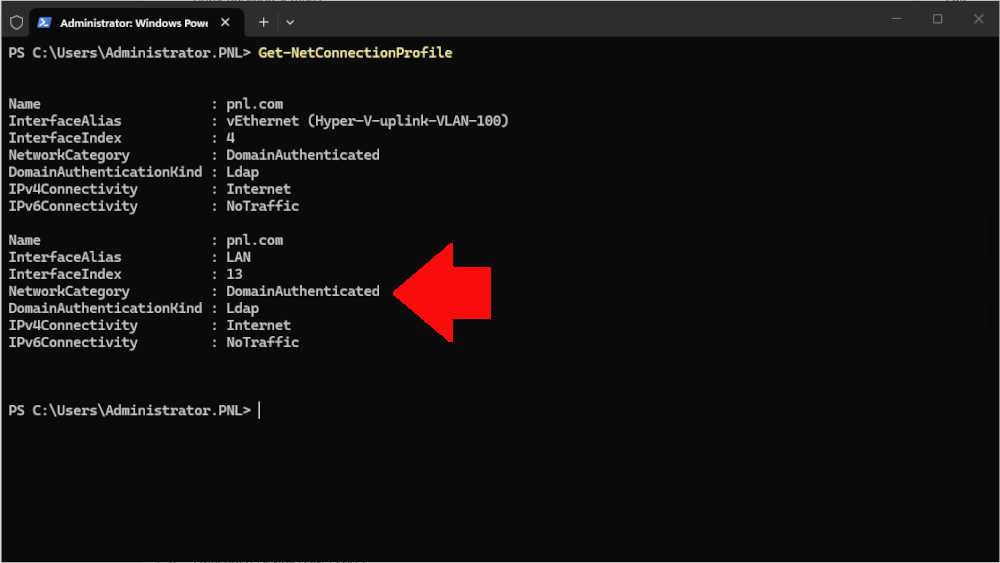This screenshot has height=563, width=1000.
Task: Expand the new tab profile dropdown chevron
Action: pos(290,22)
